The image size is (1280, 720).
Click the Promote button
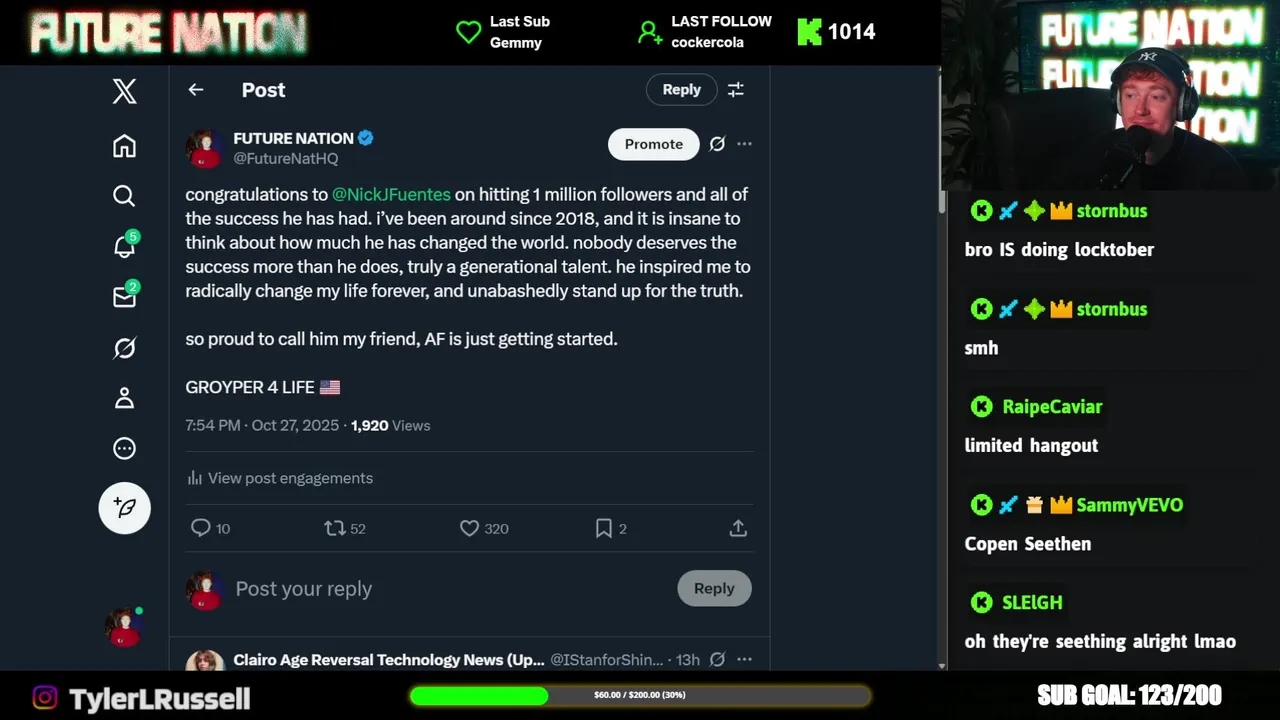(x=653, y=144)
